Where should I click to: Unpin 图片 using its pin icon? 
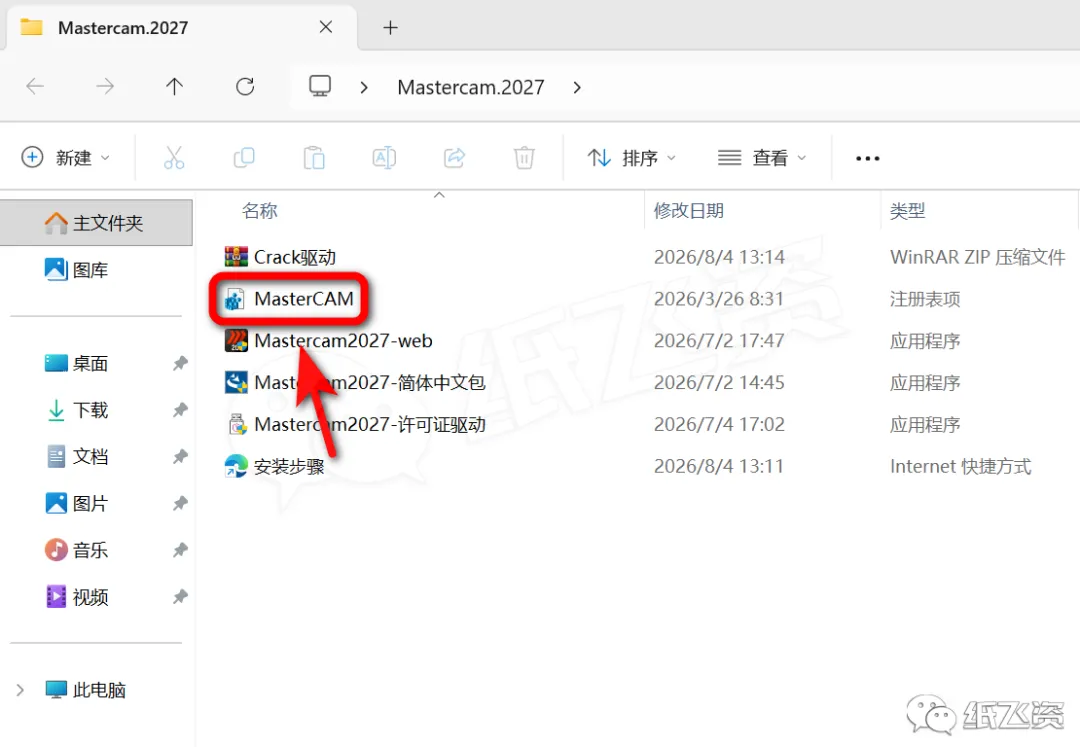point(180,503)
